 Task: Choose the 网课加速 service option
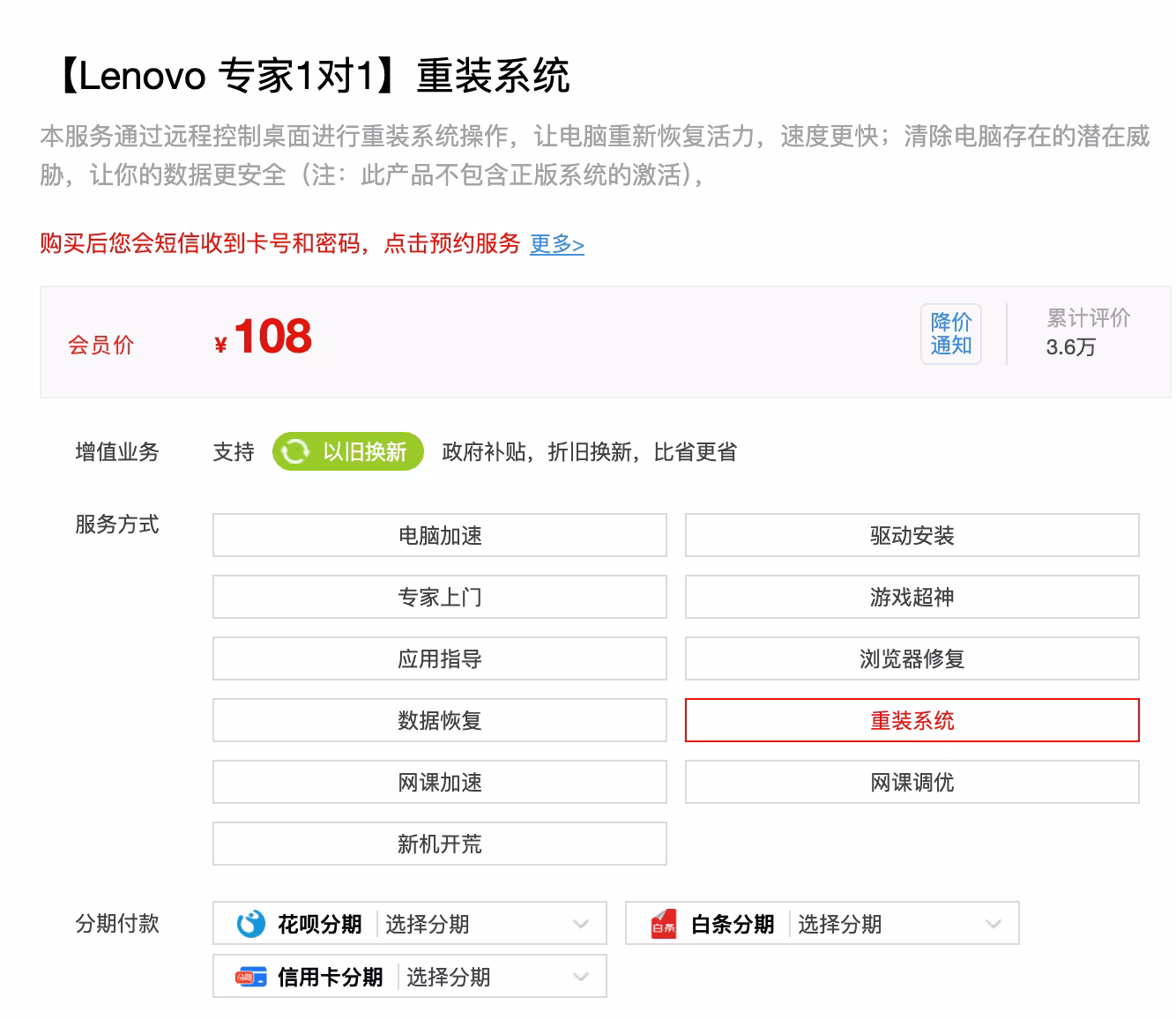click(x=440, y=782)
